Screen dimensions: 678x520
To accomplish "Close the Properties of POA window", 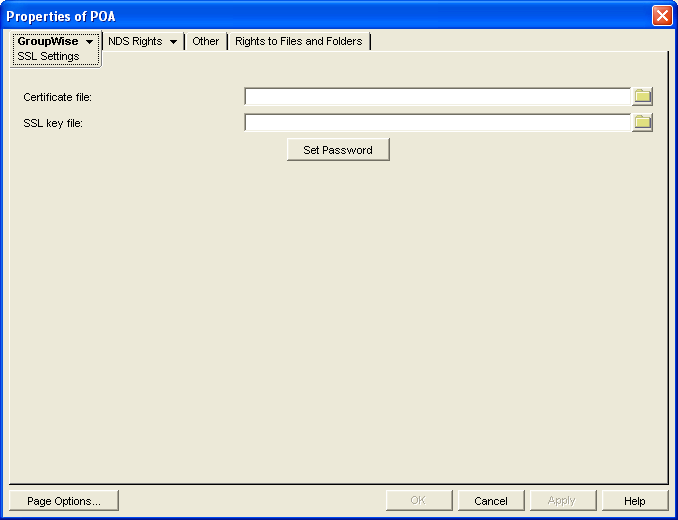I will (662, 16).
